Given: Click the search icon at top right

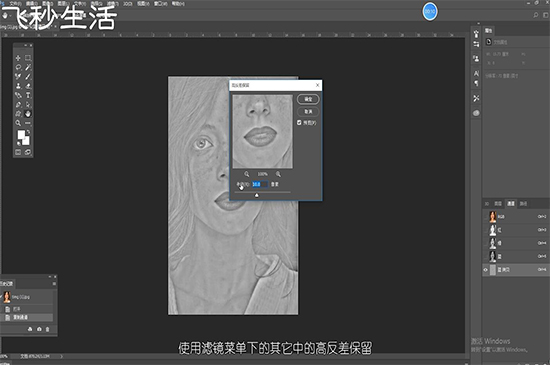Looking at the screenshot, I should coord(536,15).
